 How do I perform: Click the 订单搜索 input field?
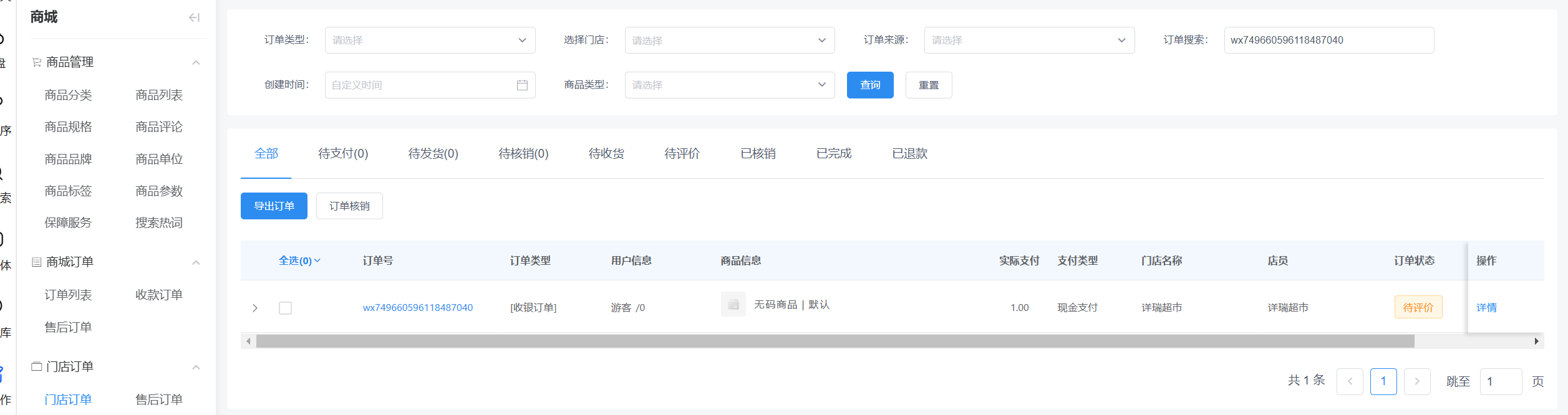click(x=1328, y=40)
